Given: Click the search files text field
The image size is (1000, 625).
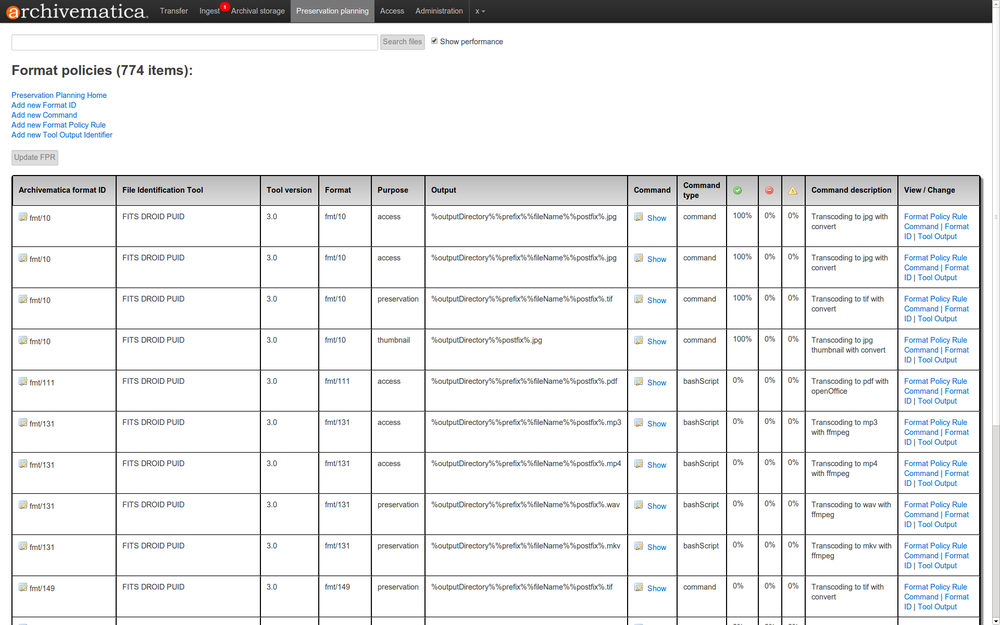Looking at the screenshot, I should [x=194, y=42].
